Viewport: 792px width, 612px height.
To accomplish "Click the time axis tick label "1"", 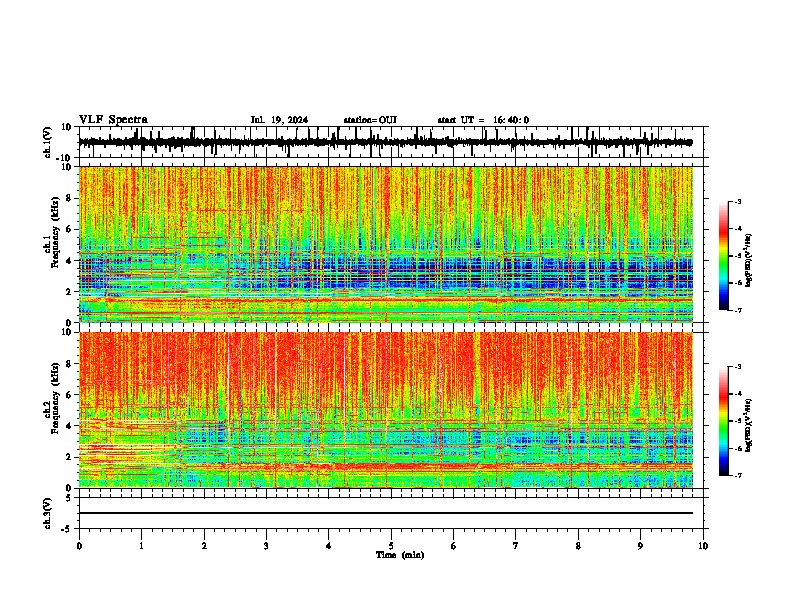I will [x=141, y=546].
